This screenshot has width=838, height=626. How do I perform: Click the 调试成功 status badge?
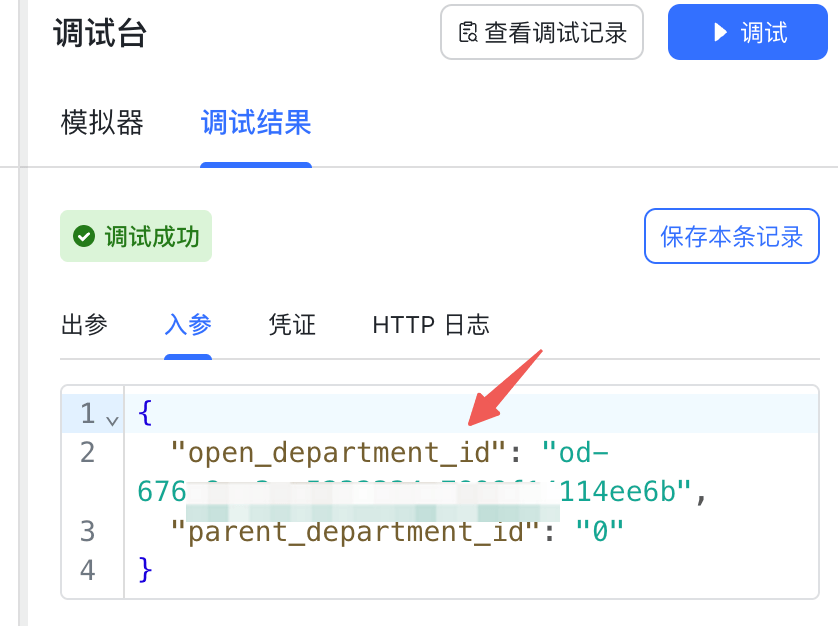[x=136, y=236]
